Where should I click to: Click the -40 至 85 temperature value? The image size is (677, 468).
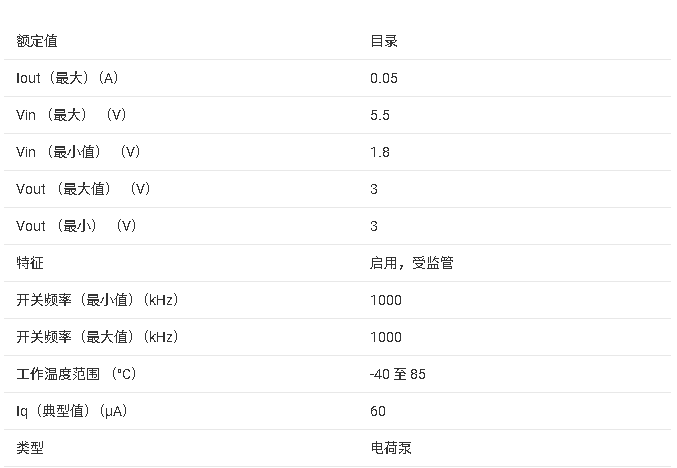(398, 374)
